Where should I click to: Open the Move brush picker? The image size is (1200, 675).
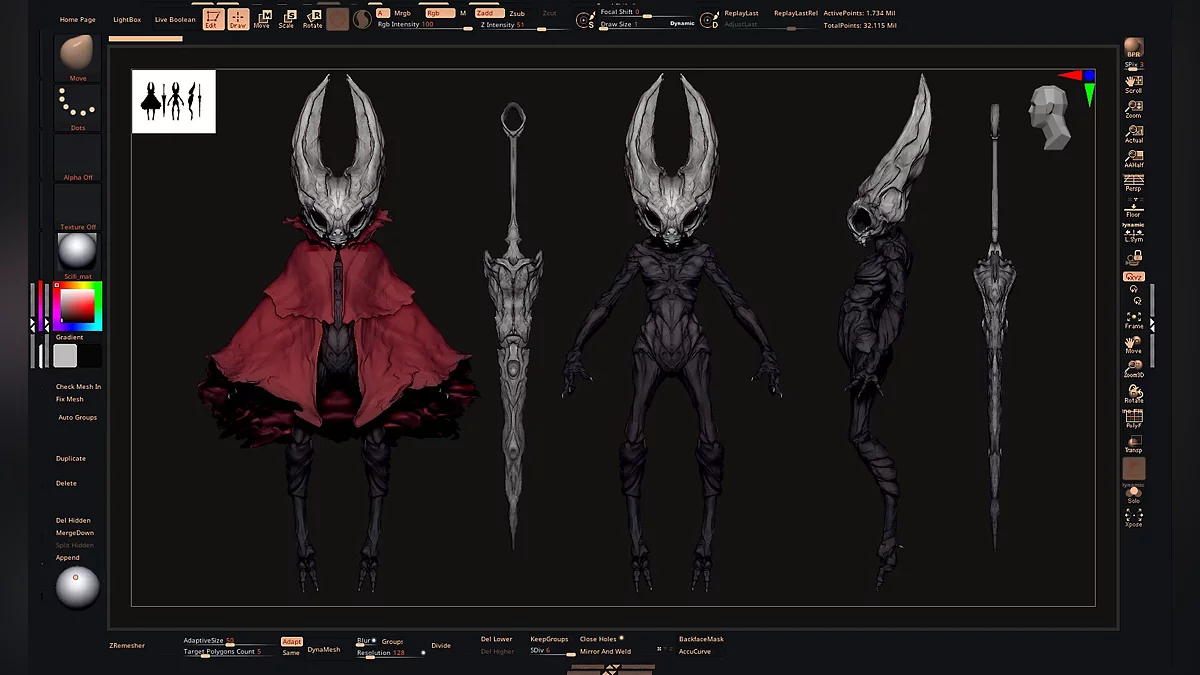(x=77, y=55)
